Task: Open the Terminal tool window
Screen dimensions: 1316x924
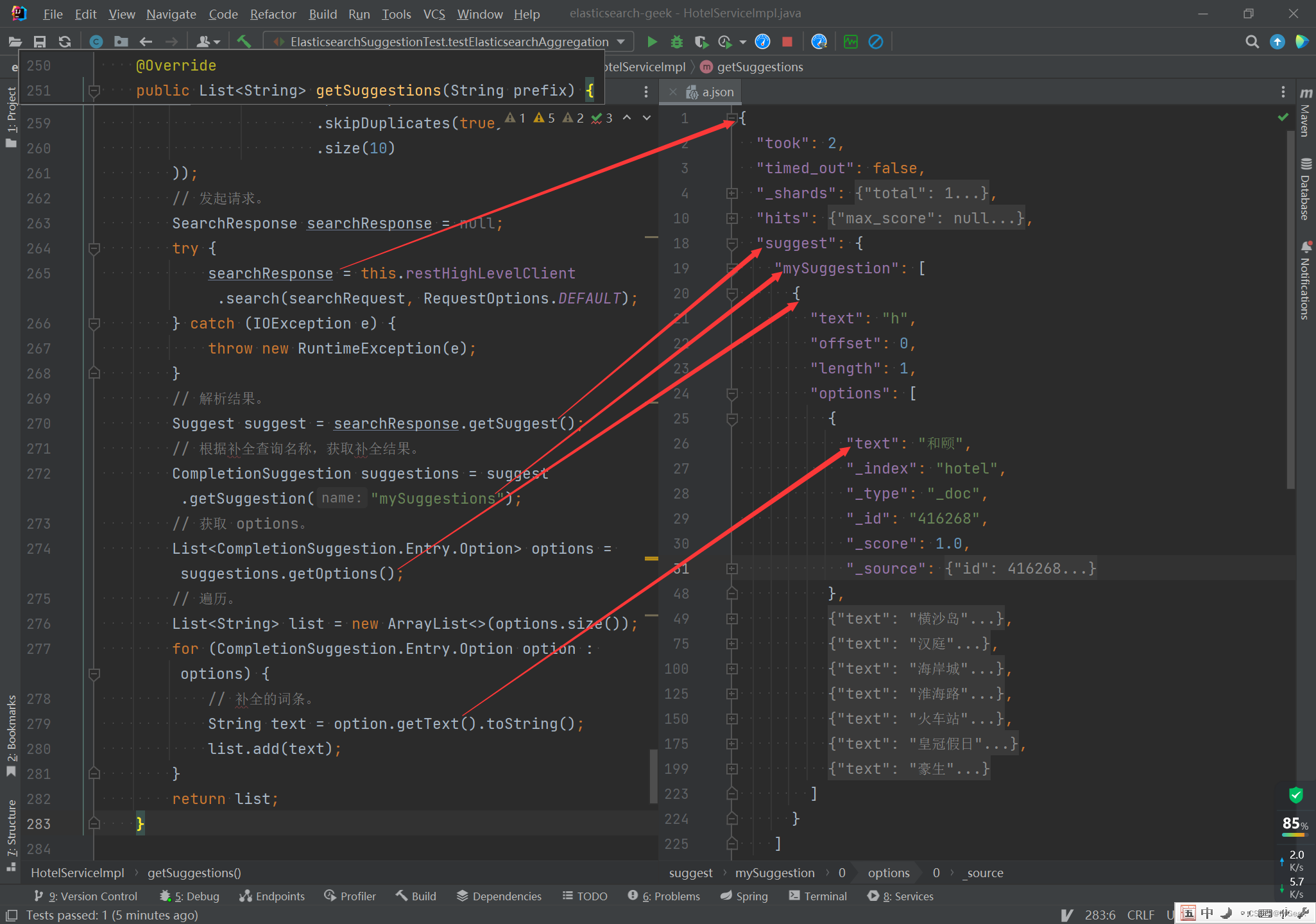Action: [818, 896]
